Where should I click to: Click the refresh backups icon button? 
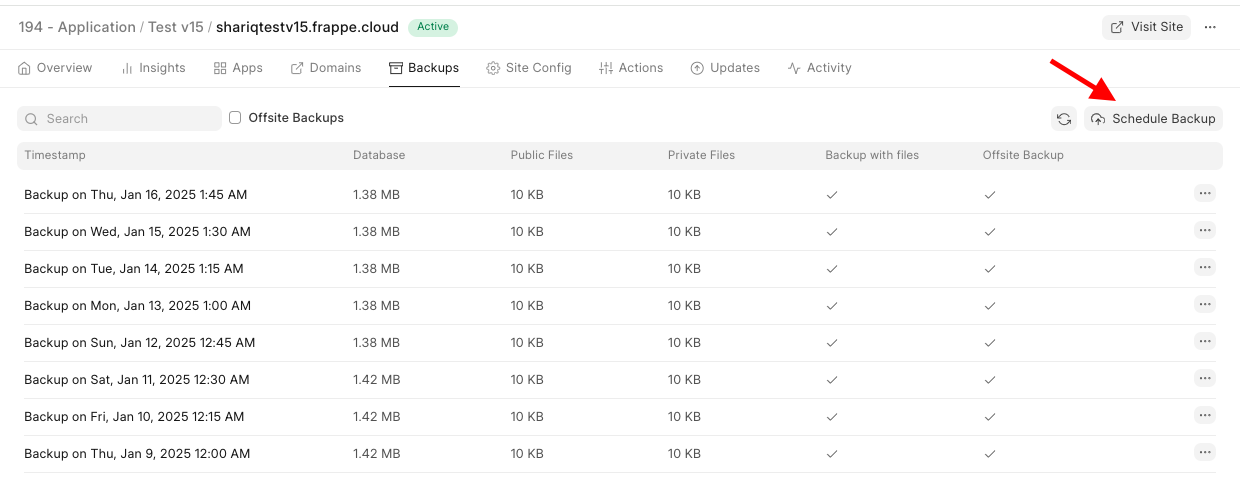pyautogui.click(x=1064, y=119)
